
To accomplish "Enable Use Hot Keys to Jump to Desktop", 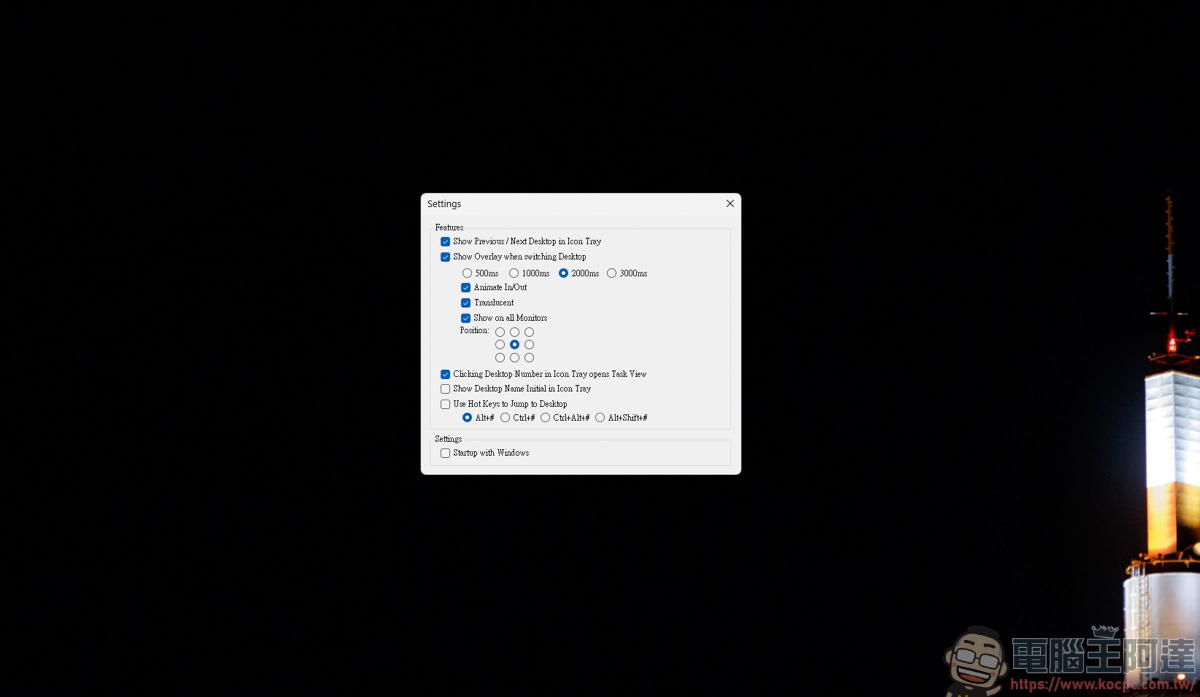I will coord(446,404).
